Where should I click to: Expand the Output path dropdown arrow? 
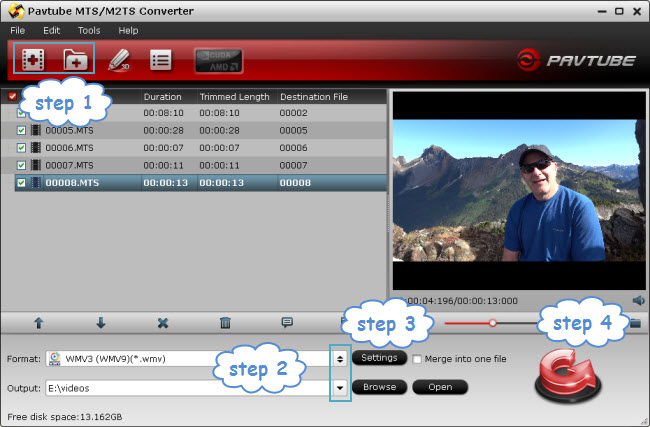coord(340,388)
